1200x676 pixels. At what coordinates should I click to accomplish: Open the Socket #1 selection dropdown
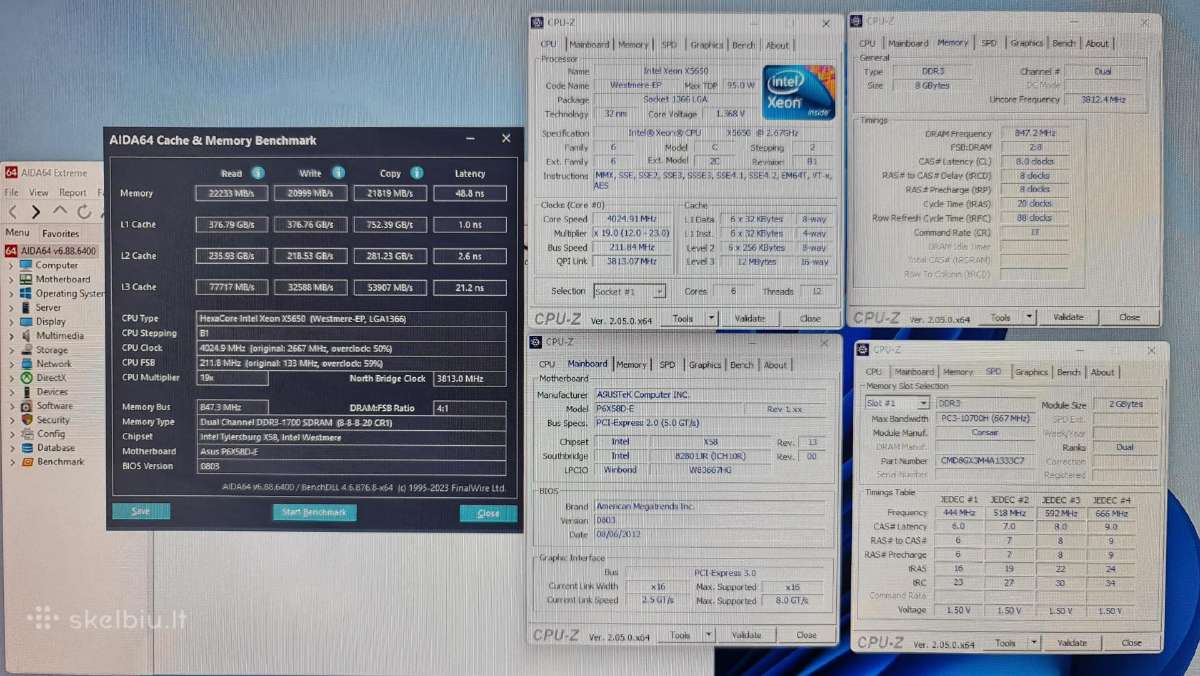(x=658, y=292)
